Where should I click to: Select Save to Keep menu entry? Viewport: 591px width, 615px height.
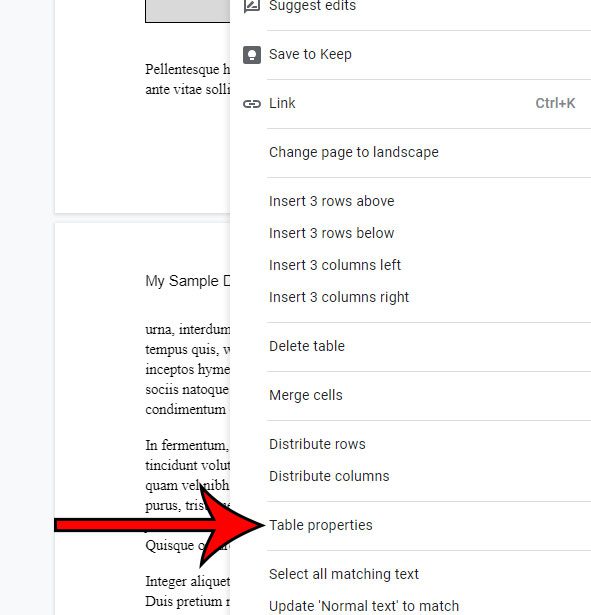pyautogui.click(x=310, y=55)
